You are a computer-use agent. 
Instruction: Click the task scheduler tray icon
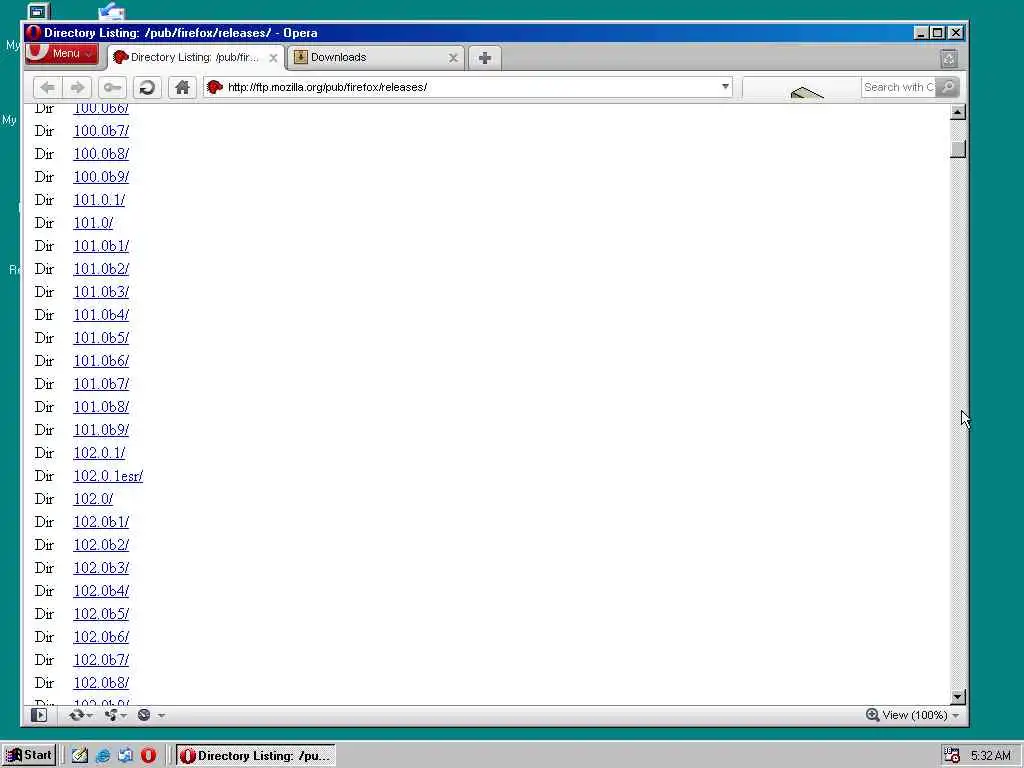[x=952, y=756]
